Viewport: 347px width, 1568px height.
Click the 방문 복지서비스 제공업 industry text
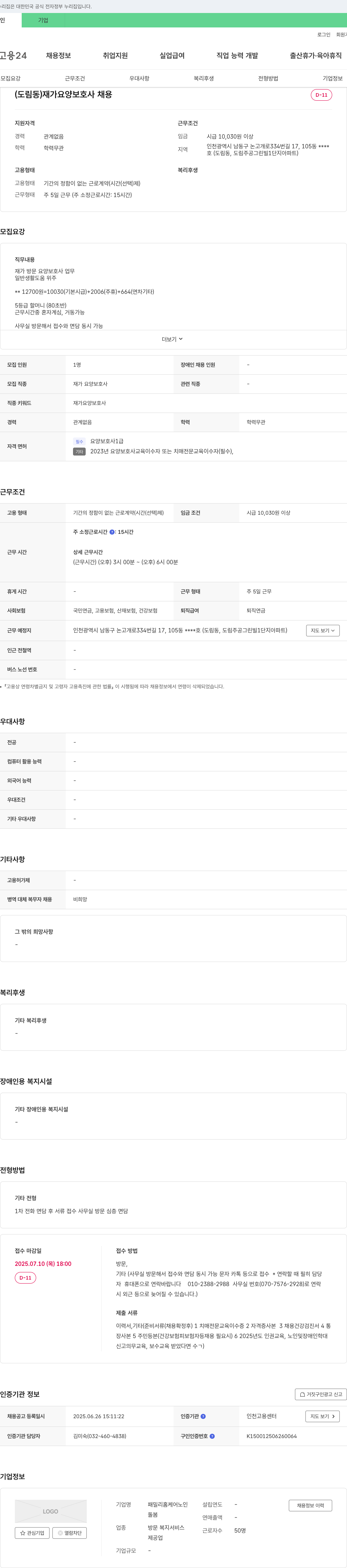[166, 1533]
